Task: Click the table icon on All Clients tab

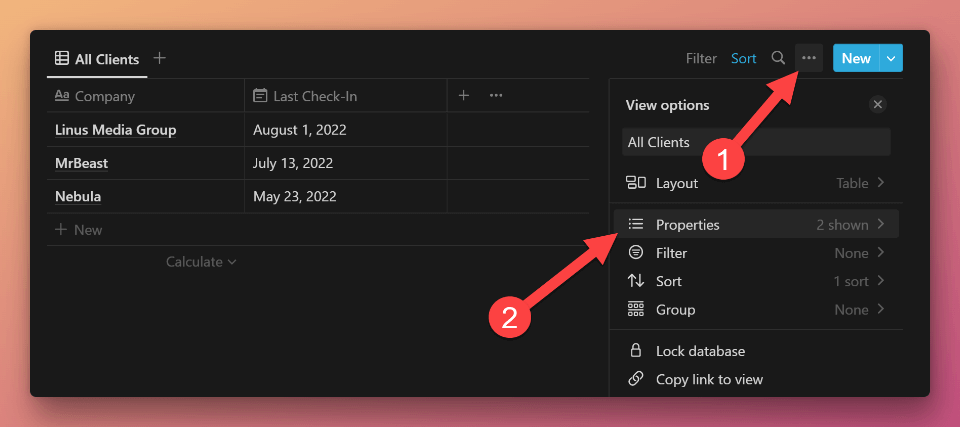Action: tap(62, 59)
